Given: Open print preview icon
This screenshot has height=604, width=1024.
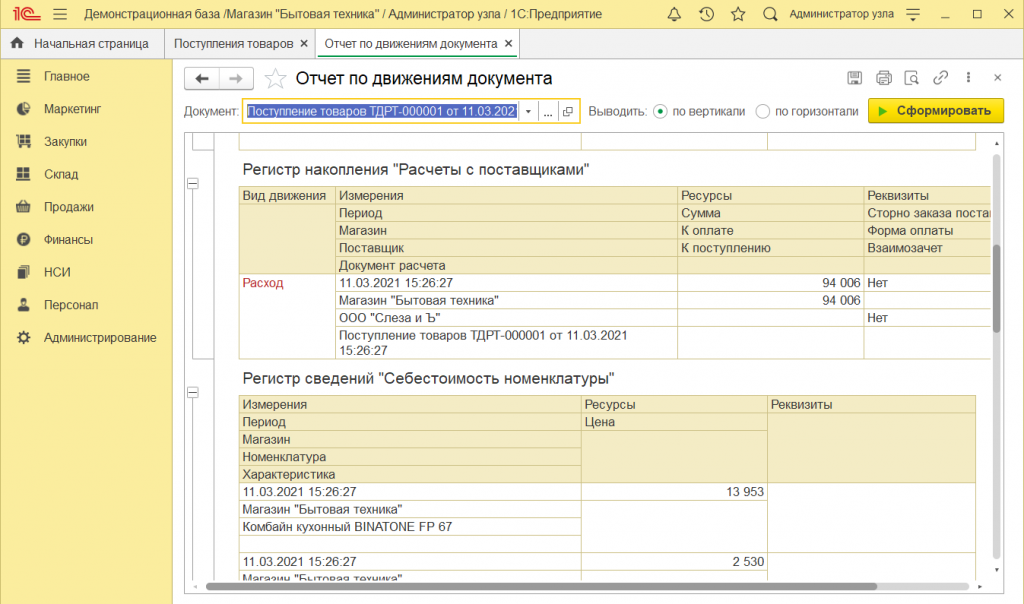Looking at the screenshot, I should coord(911,78).
